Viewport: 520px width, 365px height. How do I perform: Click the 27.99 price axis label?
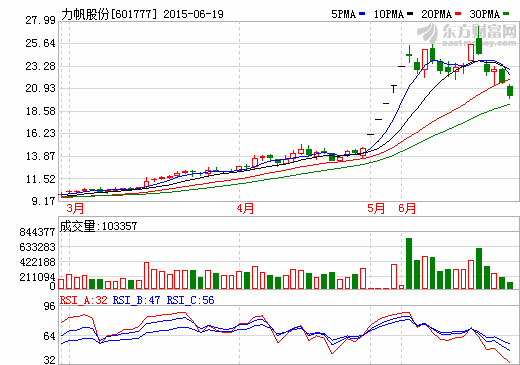tap(40, 20)
